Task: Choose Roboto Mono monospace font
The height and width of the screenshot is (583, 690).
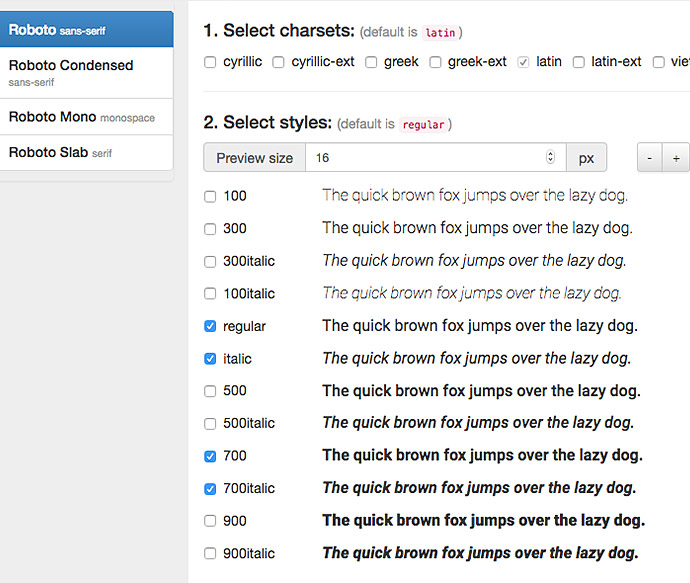Action: (86, 117)
